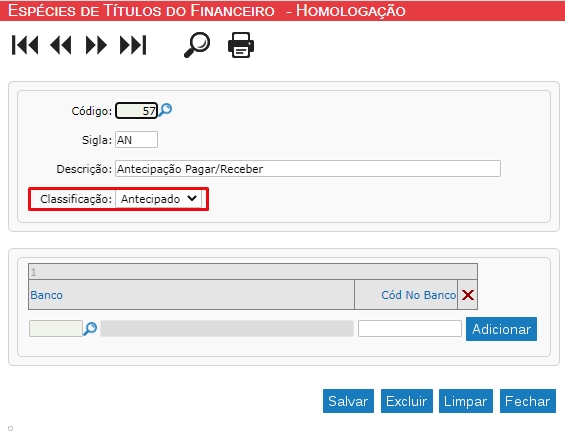Click the Adicionar button
Screen dimensions: 565x431
(501, 329)
